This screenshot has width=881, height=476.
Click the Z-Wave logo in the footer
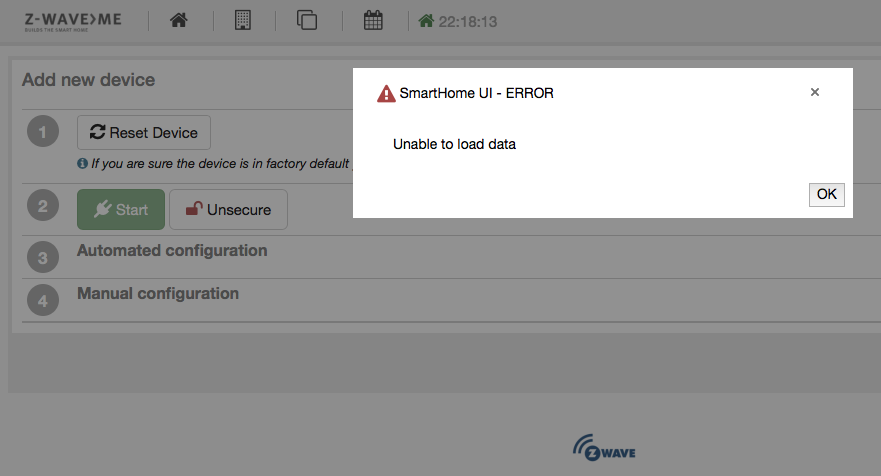coord(604,447)
